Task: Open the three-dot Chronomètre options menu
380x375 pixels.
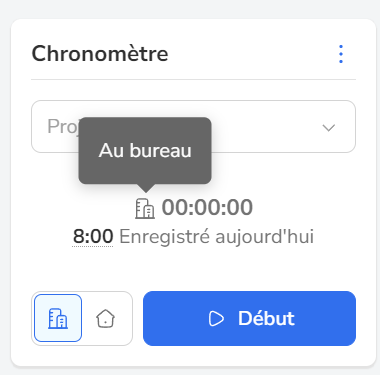Action: pyautogui.click(x=341, y=54)
